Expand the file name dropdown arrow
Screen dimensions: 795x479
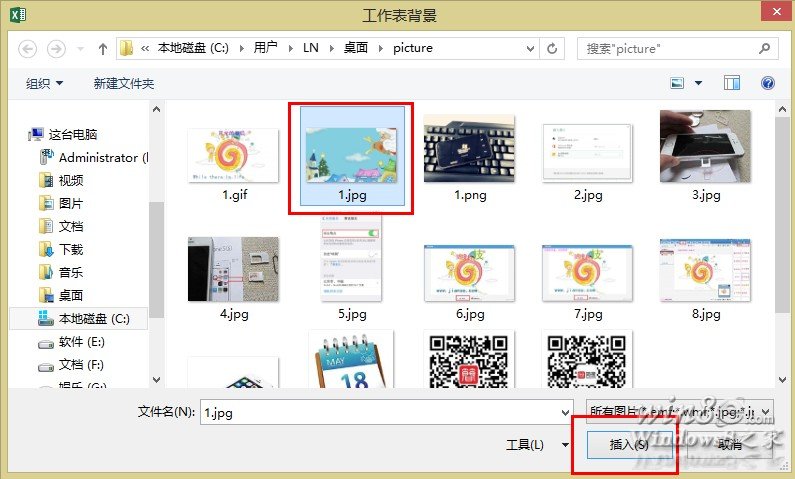pos(566,412)
